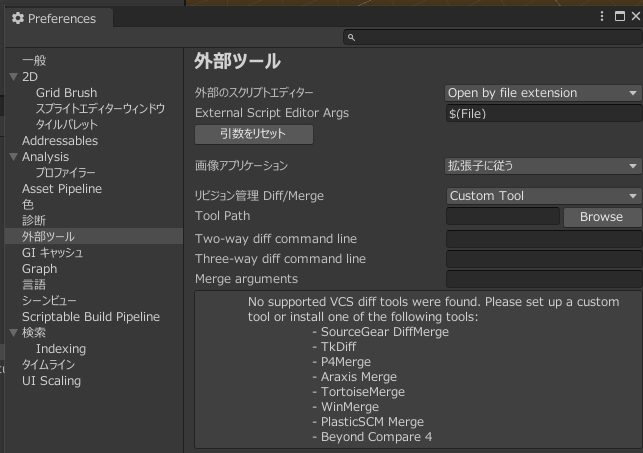This screenshot has width=643, height=453.
Task: Click the Two-way diff command line field
Action: click(x=542, y=239)
